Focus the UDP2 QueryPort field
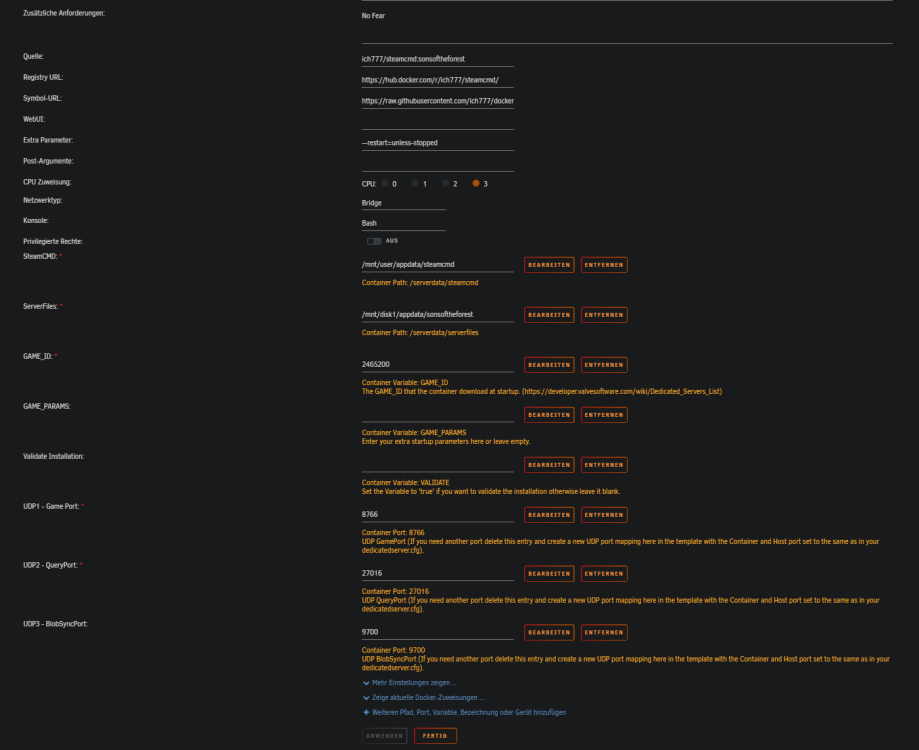This screenshot has height=750, width=919. (438, 574)
